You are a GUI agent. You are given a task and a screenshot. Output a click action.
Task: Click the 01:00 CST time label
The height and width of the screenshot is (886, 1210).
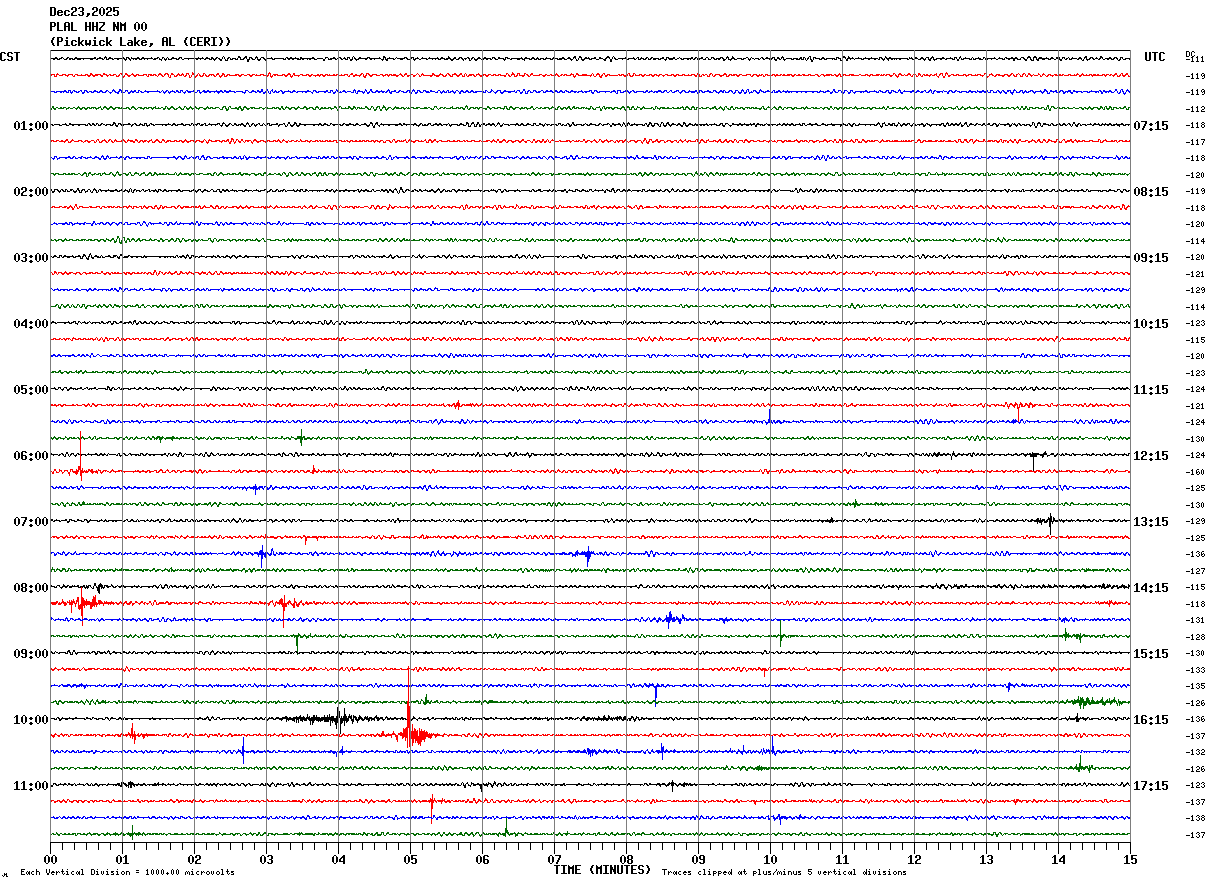tap(31, 126)
